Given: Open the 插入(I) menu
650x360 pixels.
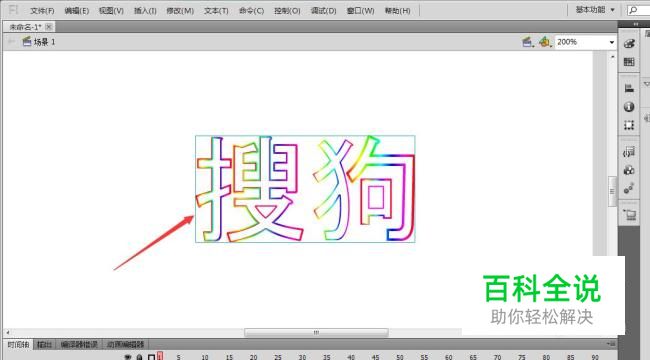Looking at the screenshot, I should pyautogui.click(x=145, y=11).
